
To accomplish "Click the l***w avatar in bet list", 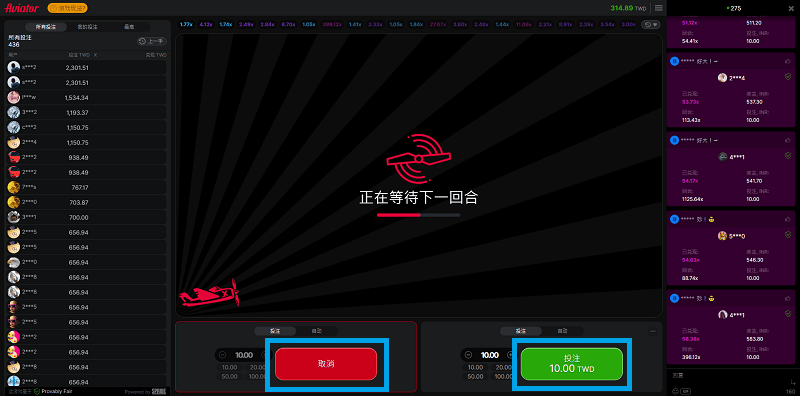I will pos(14,97).
